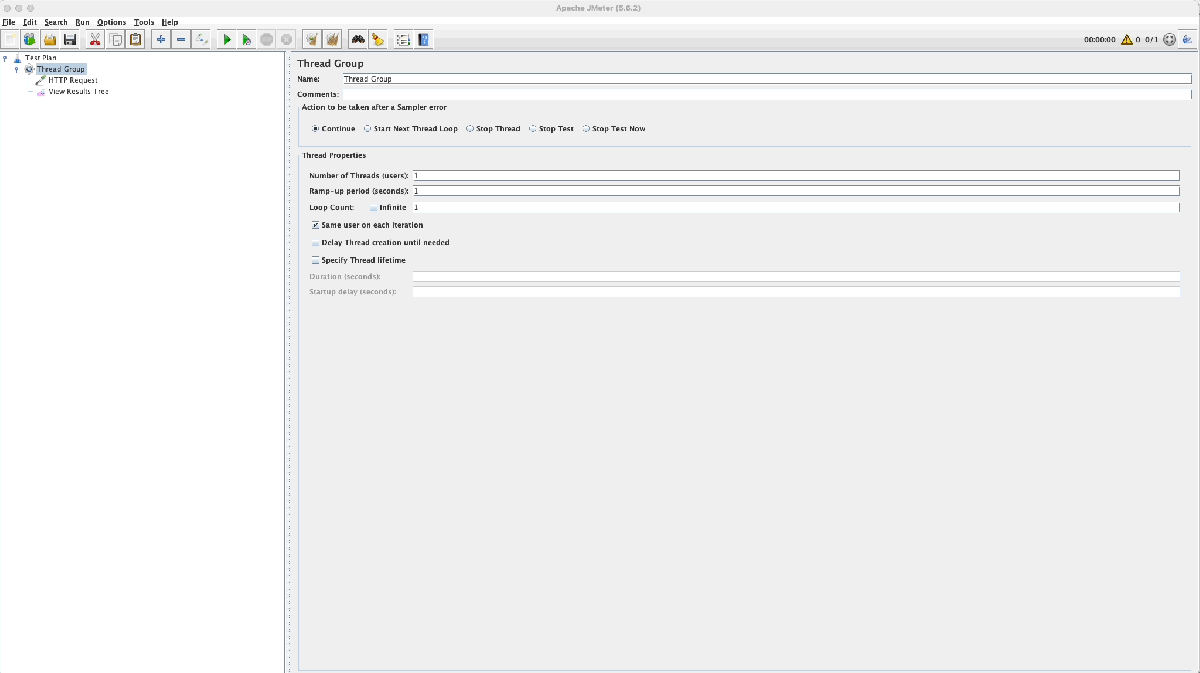Click the Stop test icon
Image resolution: width=1200 pixels, height=673 pixels.
(267, 39)
